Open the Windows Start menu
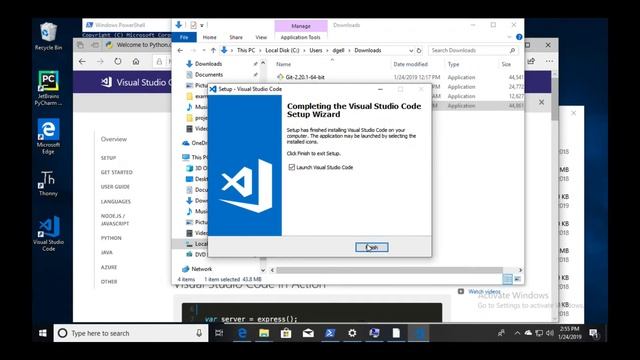 (x=42, y=333)
